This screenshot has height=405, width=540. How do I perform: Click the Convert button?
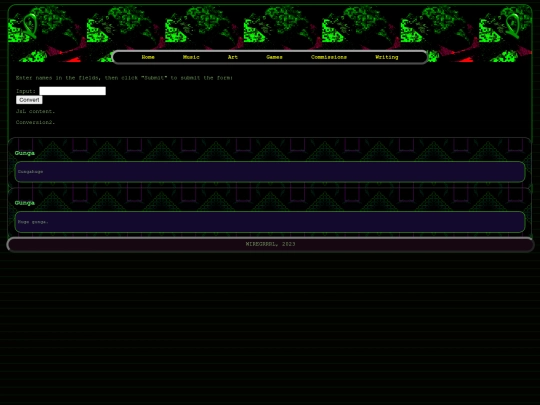[29, 100]
